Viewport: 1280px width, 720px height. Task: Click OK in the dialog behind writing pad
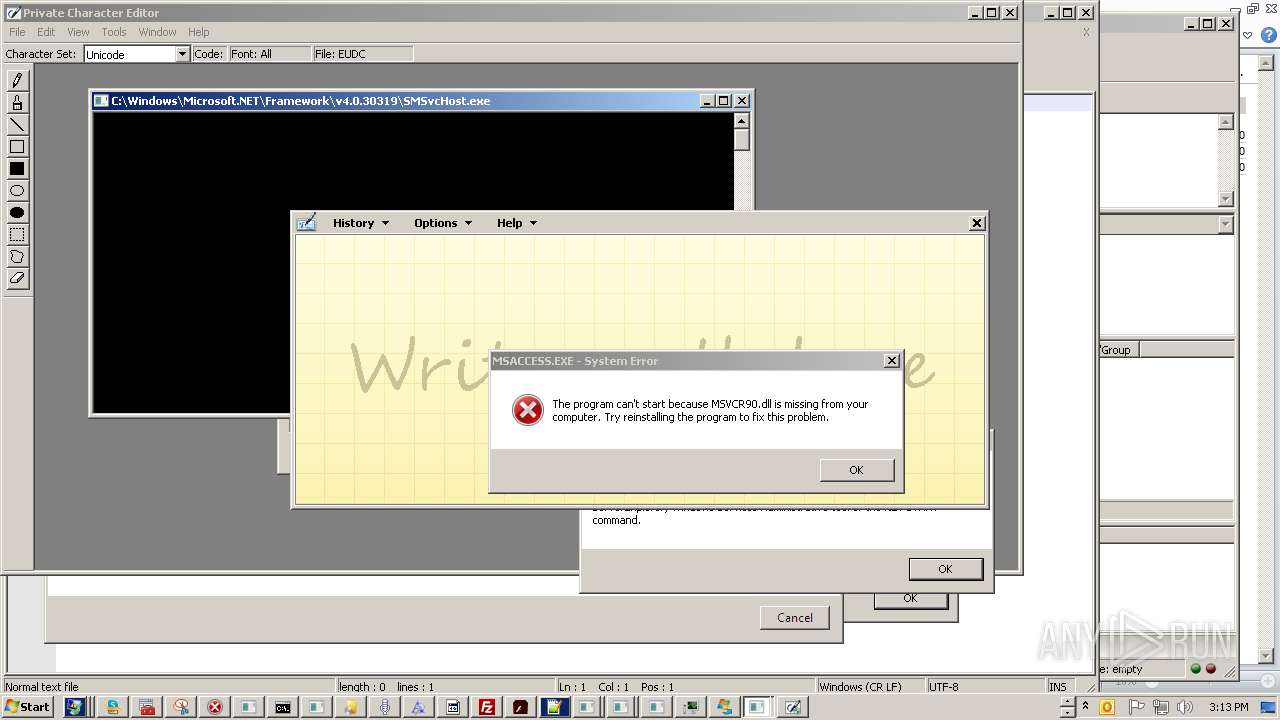[945, 568]
